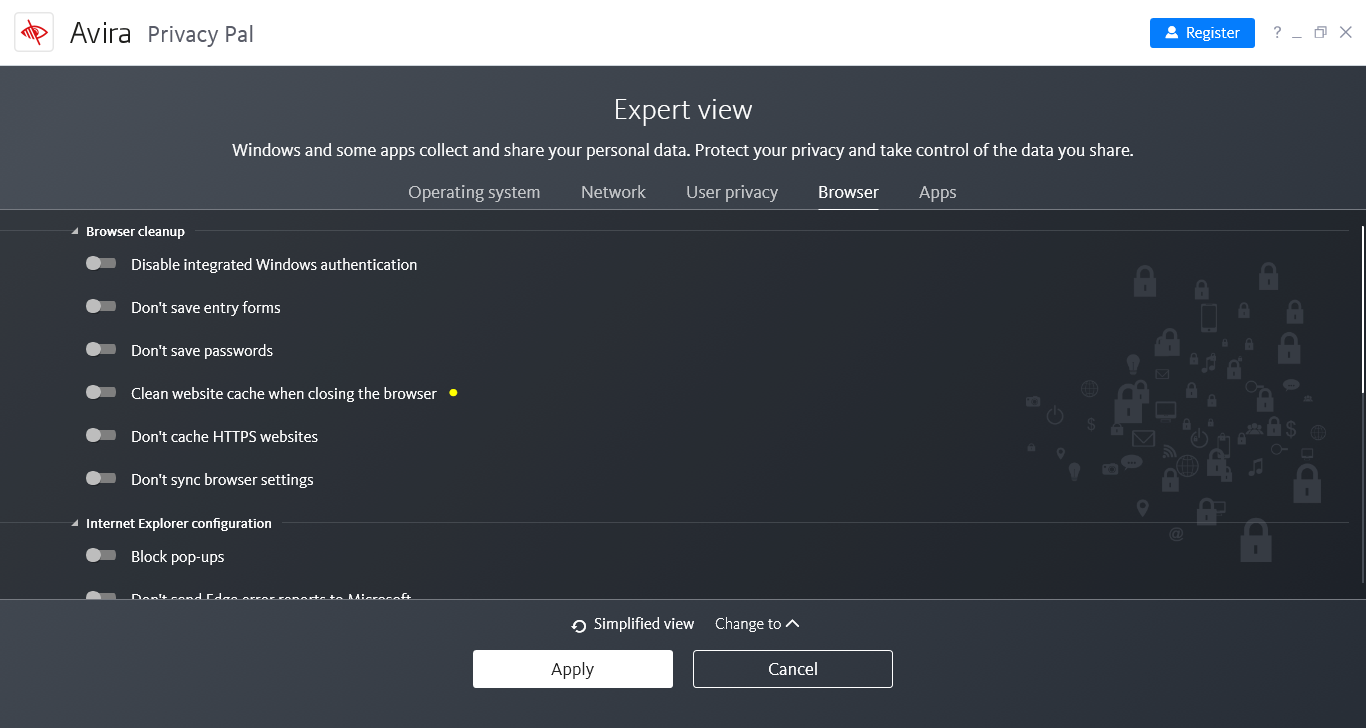The height and width of the screenshot is (728, 1366).
Task: Toggle the Block pop-ups switch
Action: pyautogui.click(x=101, y=556)
